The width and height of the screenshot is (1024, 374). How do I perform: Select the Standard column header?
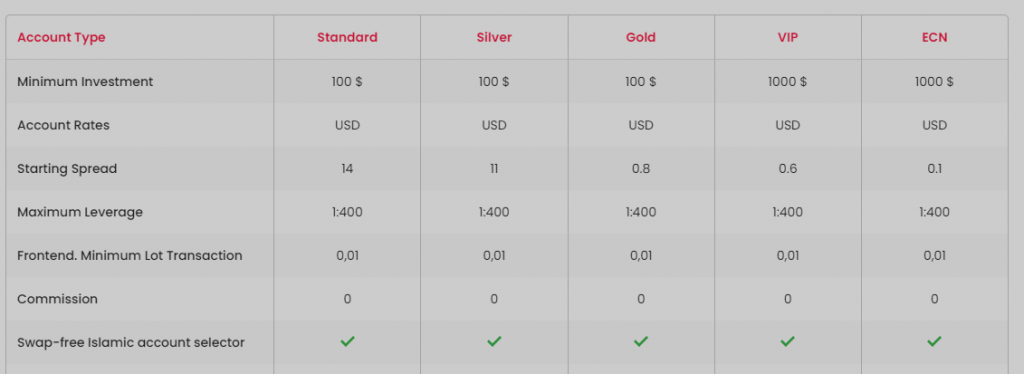pos(347,37)
